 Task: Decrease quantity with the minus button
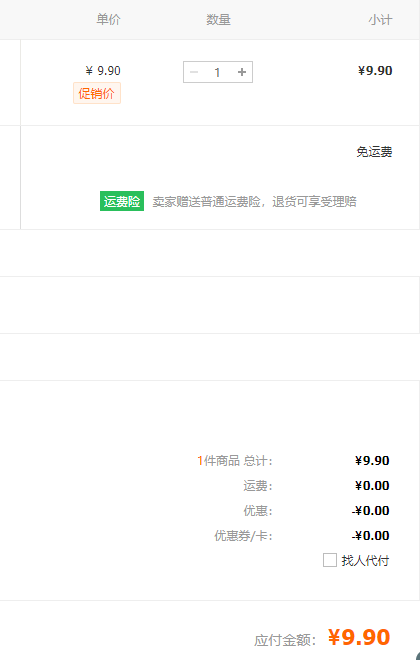click(194, 72)
